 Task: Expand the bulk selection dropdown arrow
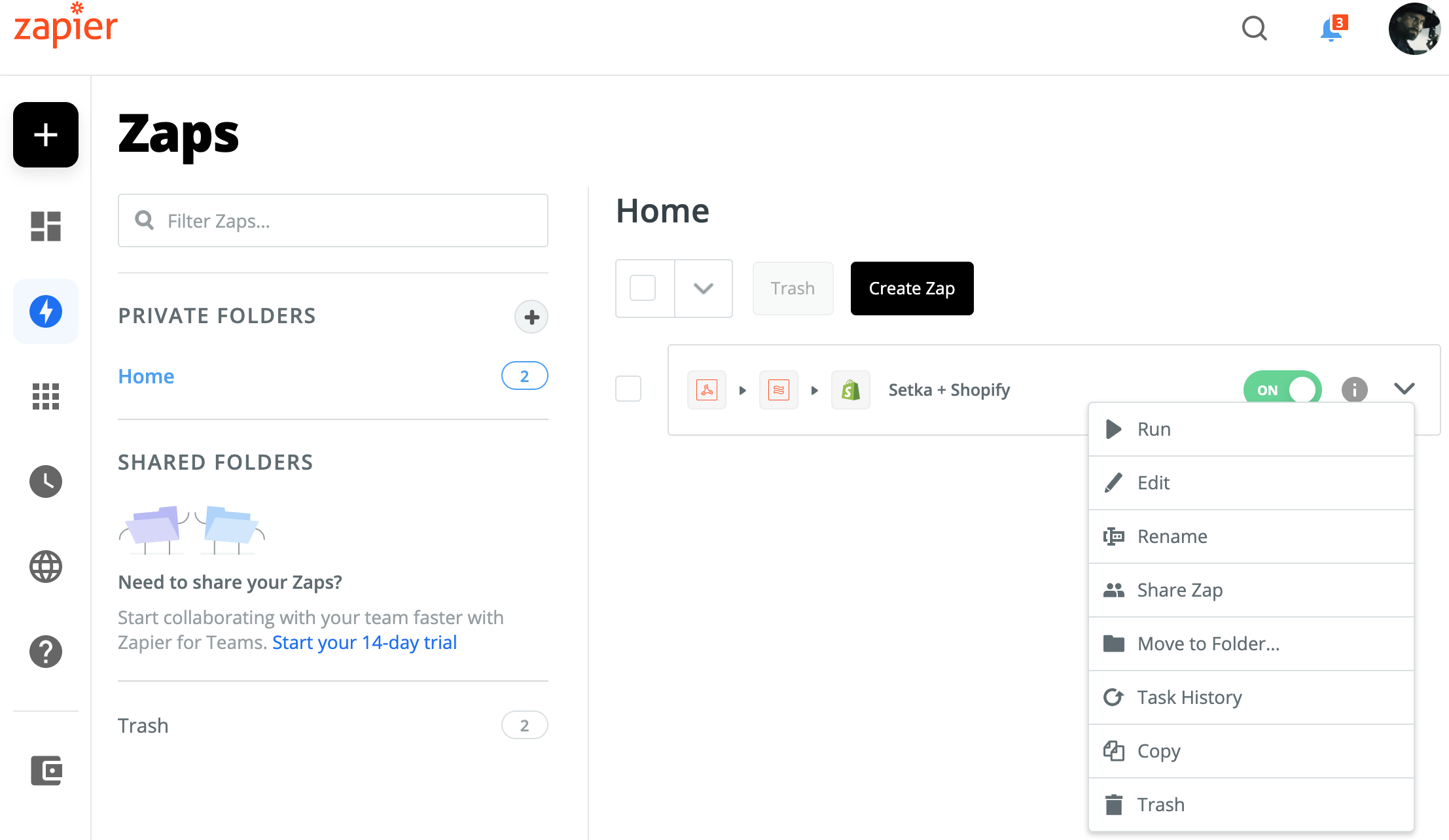704,288
